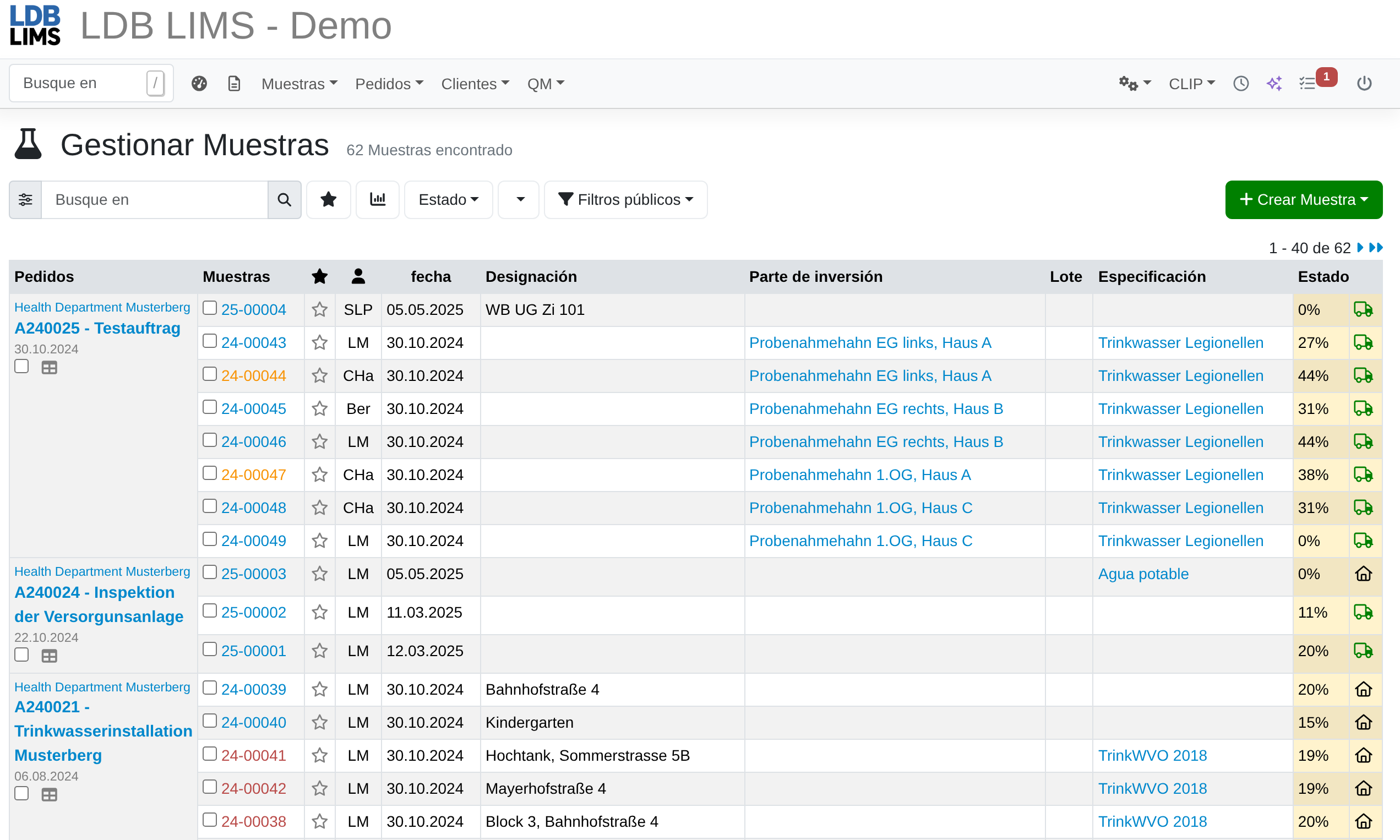Jump to last page double arrow
The width and height of the screenshot is (1400, 840).
(x=1376, y=248)
